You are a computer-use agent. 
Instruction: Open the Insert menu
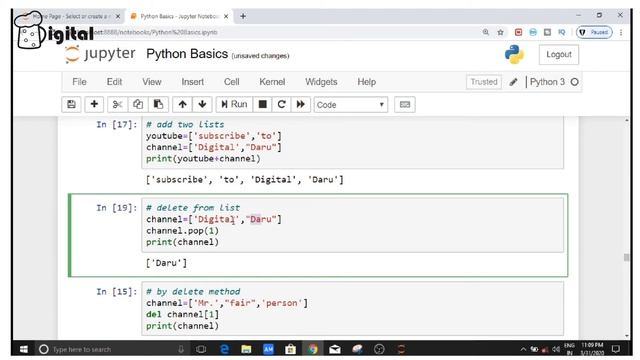[193, 82]
